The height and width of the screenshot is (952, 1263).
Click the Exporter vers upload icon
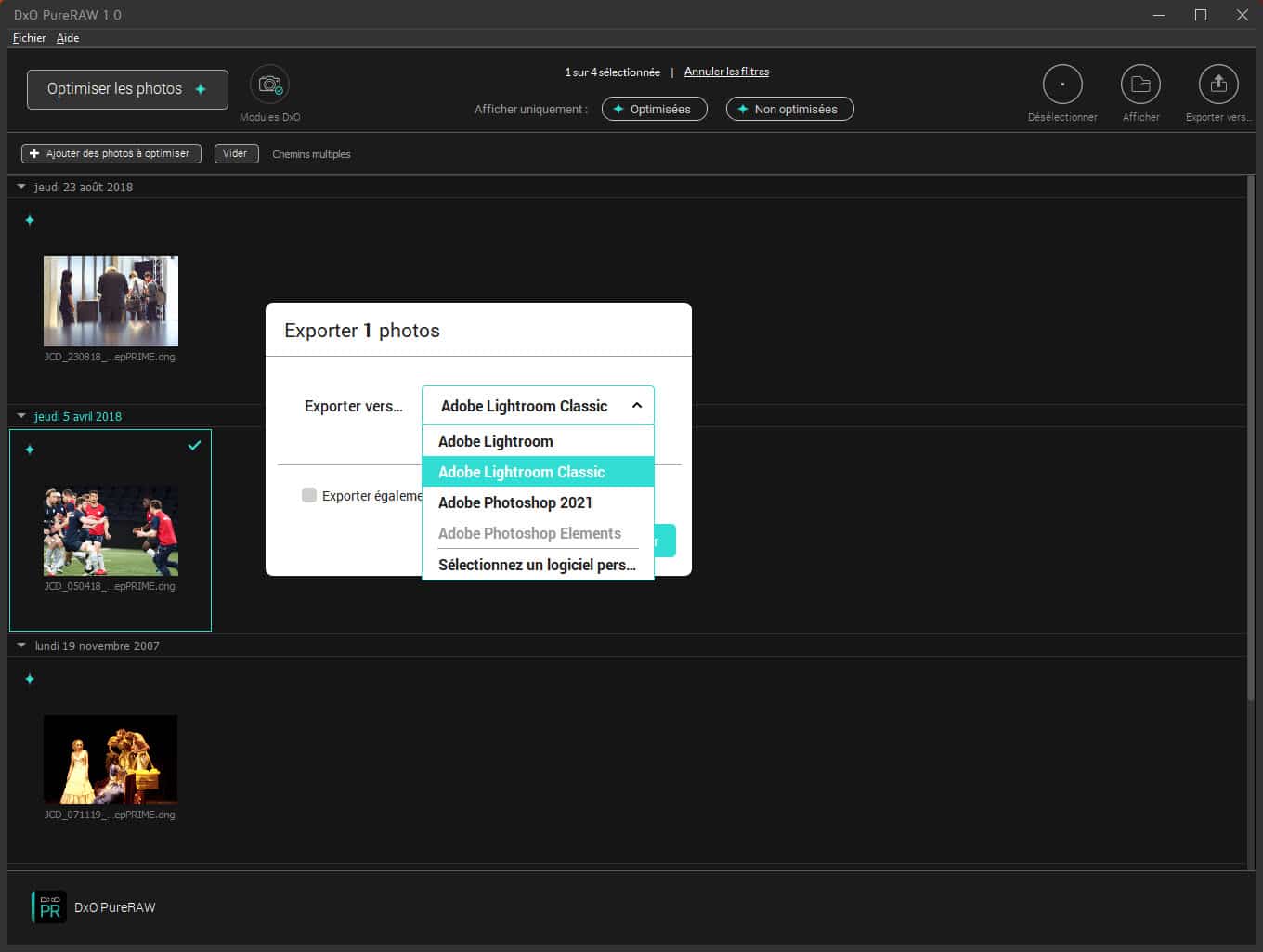click(x=1218, y=85)
